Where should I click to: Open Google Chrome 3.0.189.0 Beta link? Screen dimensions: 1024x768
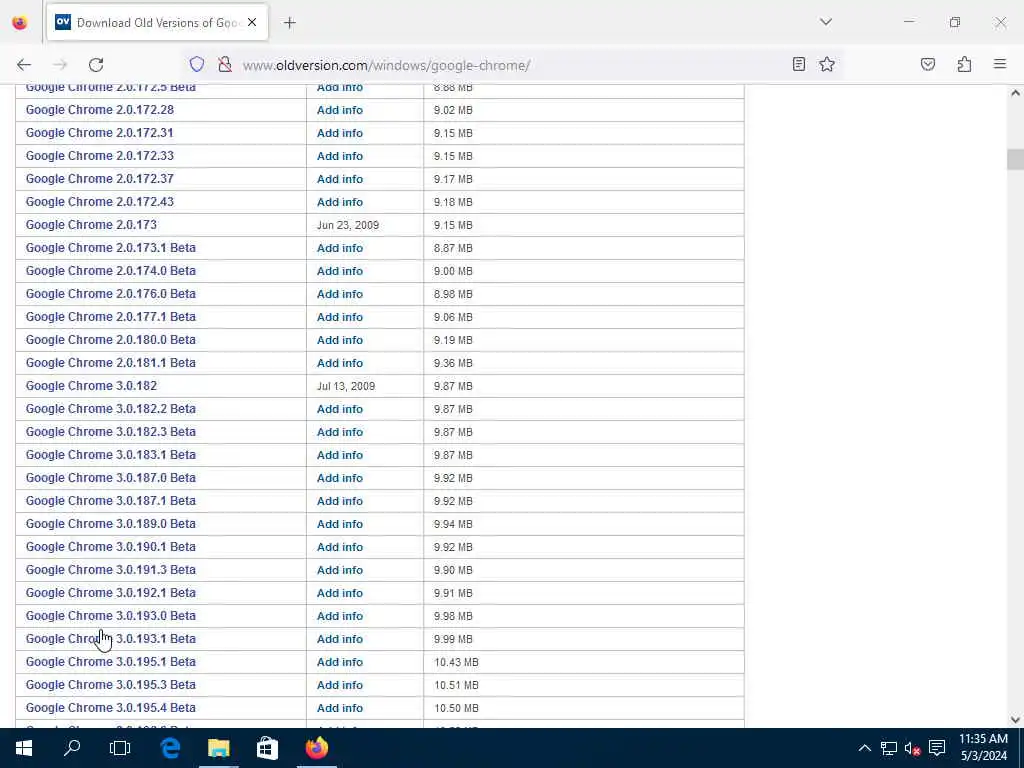click(x=110, y=523)
